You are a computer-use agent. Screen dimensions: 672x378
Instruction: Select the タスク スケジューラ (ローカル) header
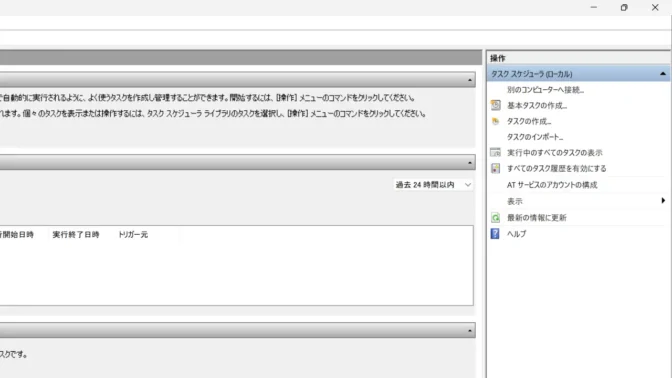tap(531, 74)
